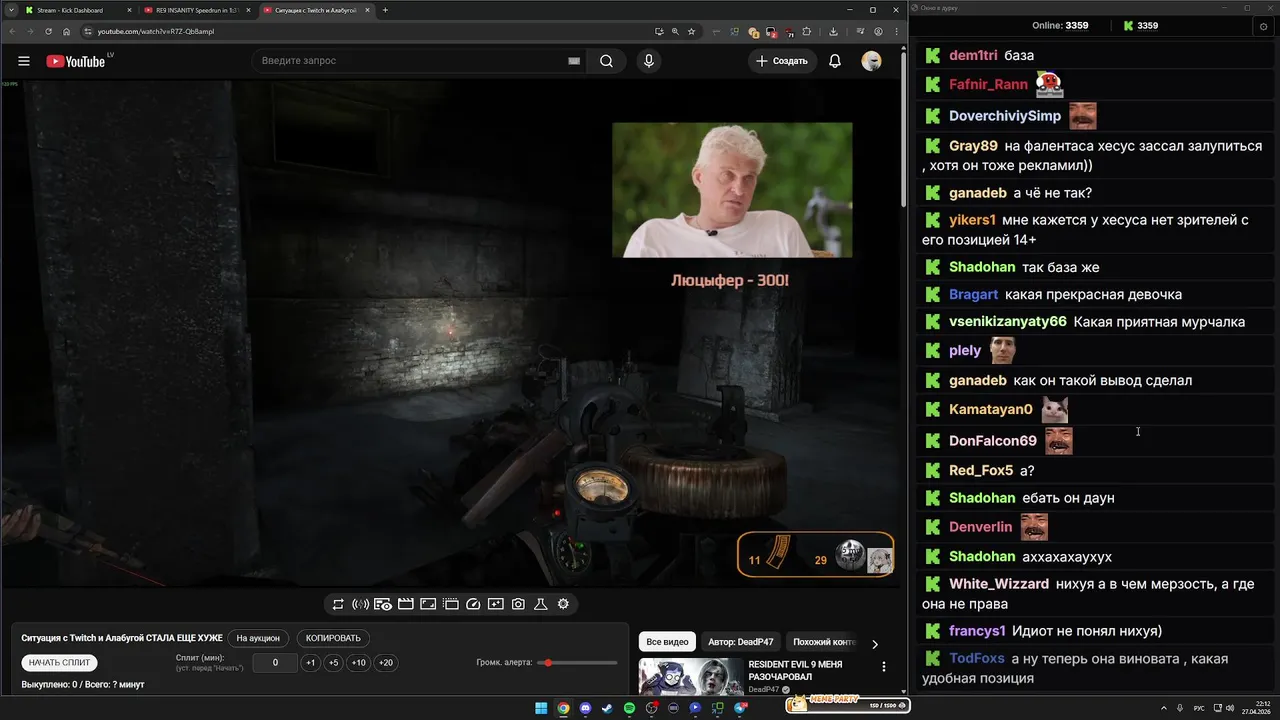Click the YouTube search magnifier button
The width and height of the screenshot is (1280, 720).
(x=606, y=61)
